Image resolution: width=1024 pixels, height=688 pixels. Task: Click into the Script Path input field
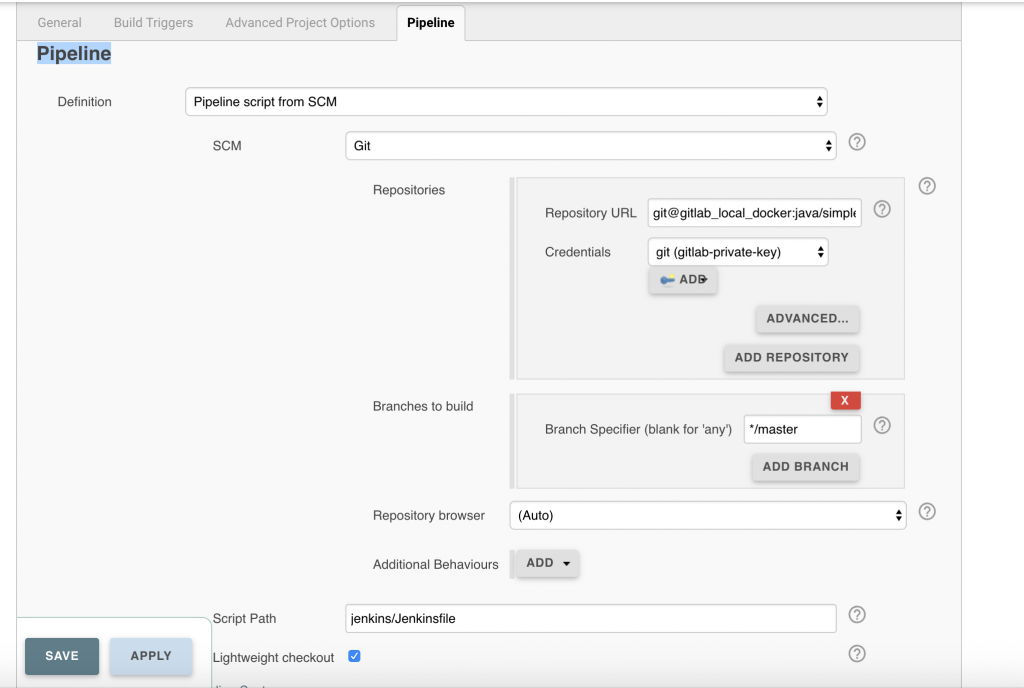(590, 619)
